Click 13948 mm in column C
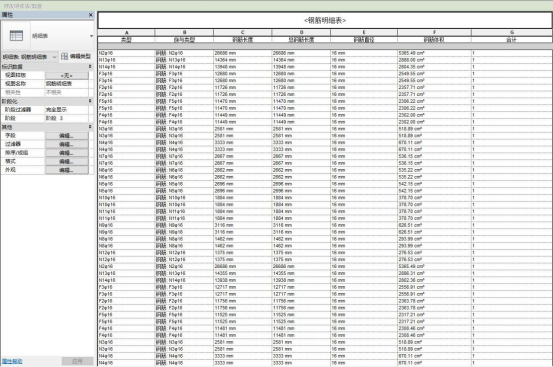This screenshot has width=553, height=367. click(x=243, y=67)
